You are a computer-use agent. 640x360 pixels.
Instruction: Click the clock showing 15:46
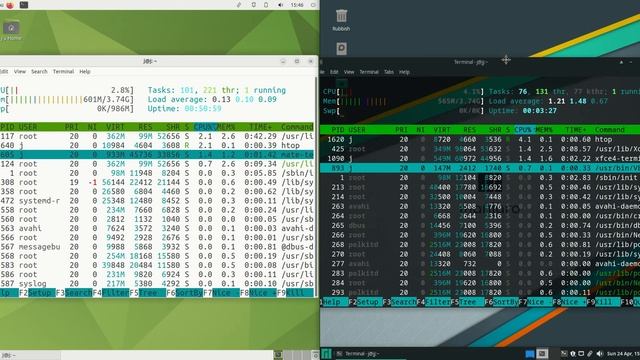point(297,5)
